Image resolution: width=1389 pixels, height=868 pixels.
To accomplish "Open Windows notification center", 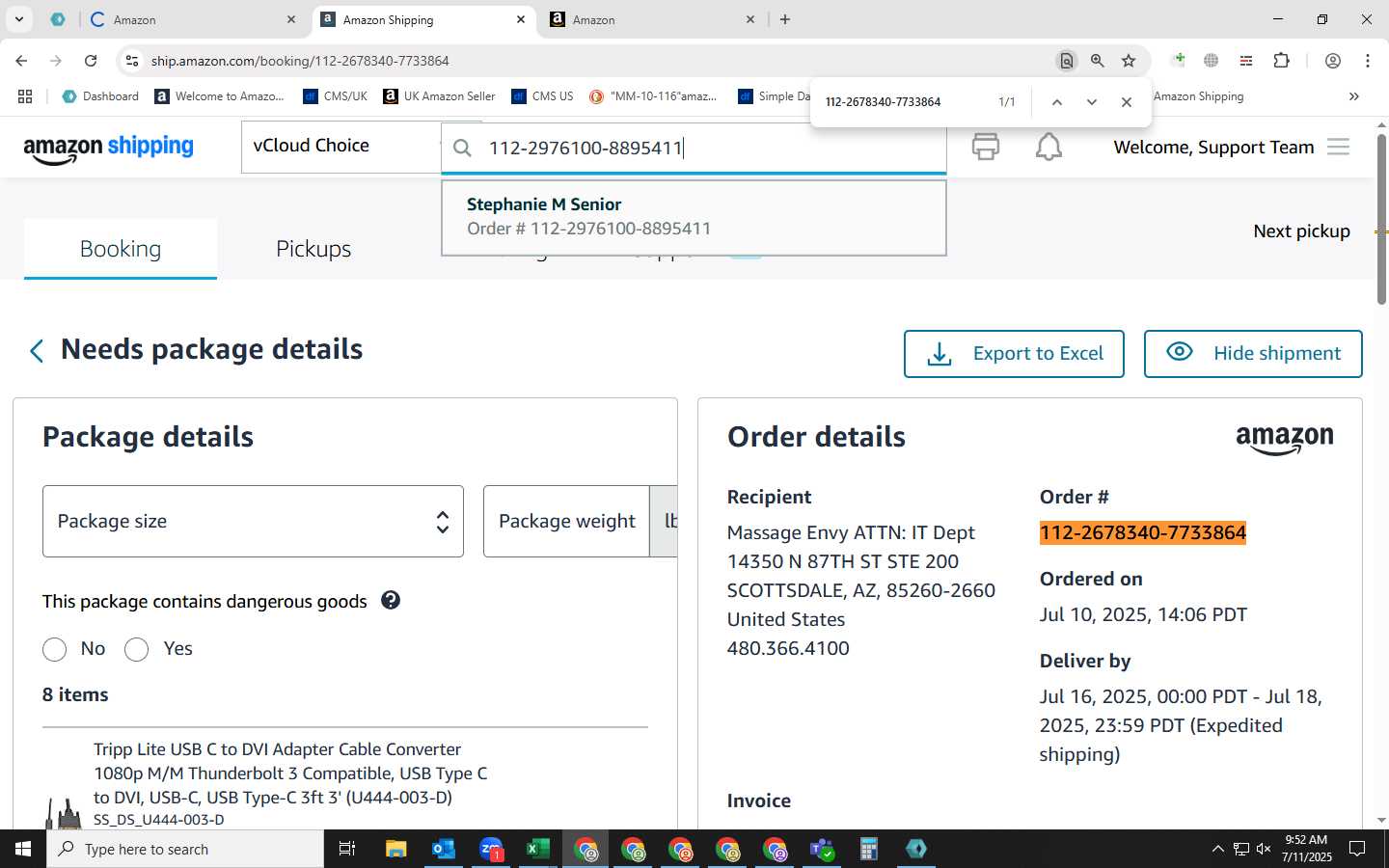I will 1357,849.
